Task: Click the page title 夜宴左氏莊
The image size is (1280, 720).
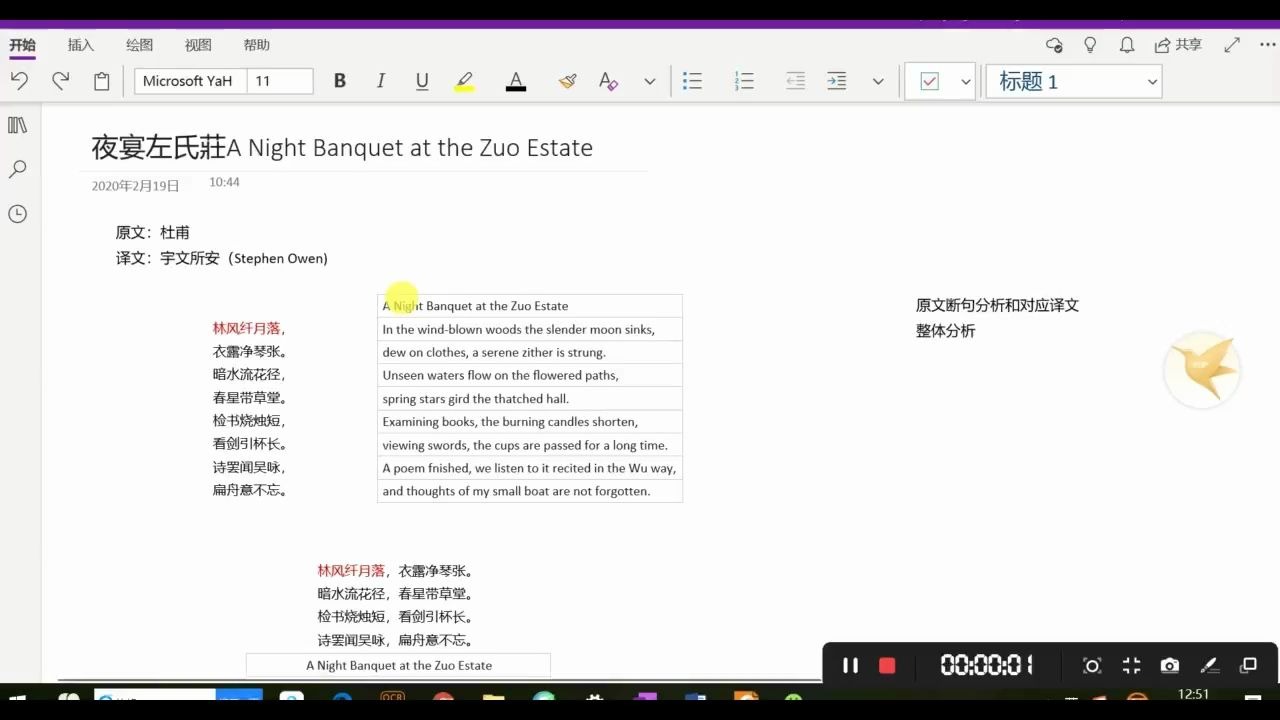Action: point(159,148)
